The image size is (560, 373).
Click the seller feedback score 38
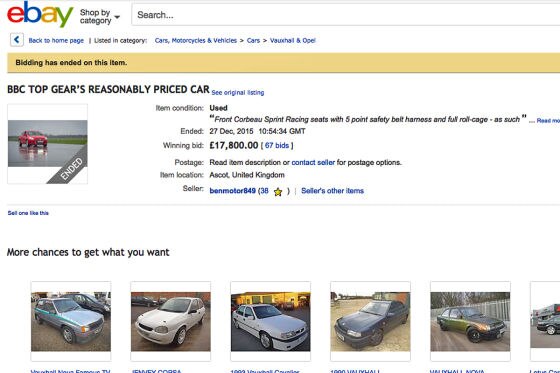(x=264, y=191)
